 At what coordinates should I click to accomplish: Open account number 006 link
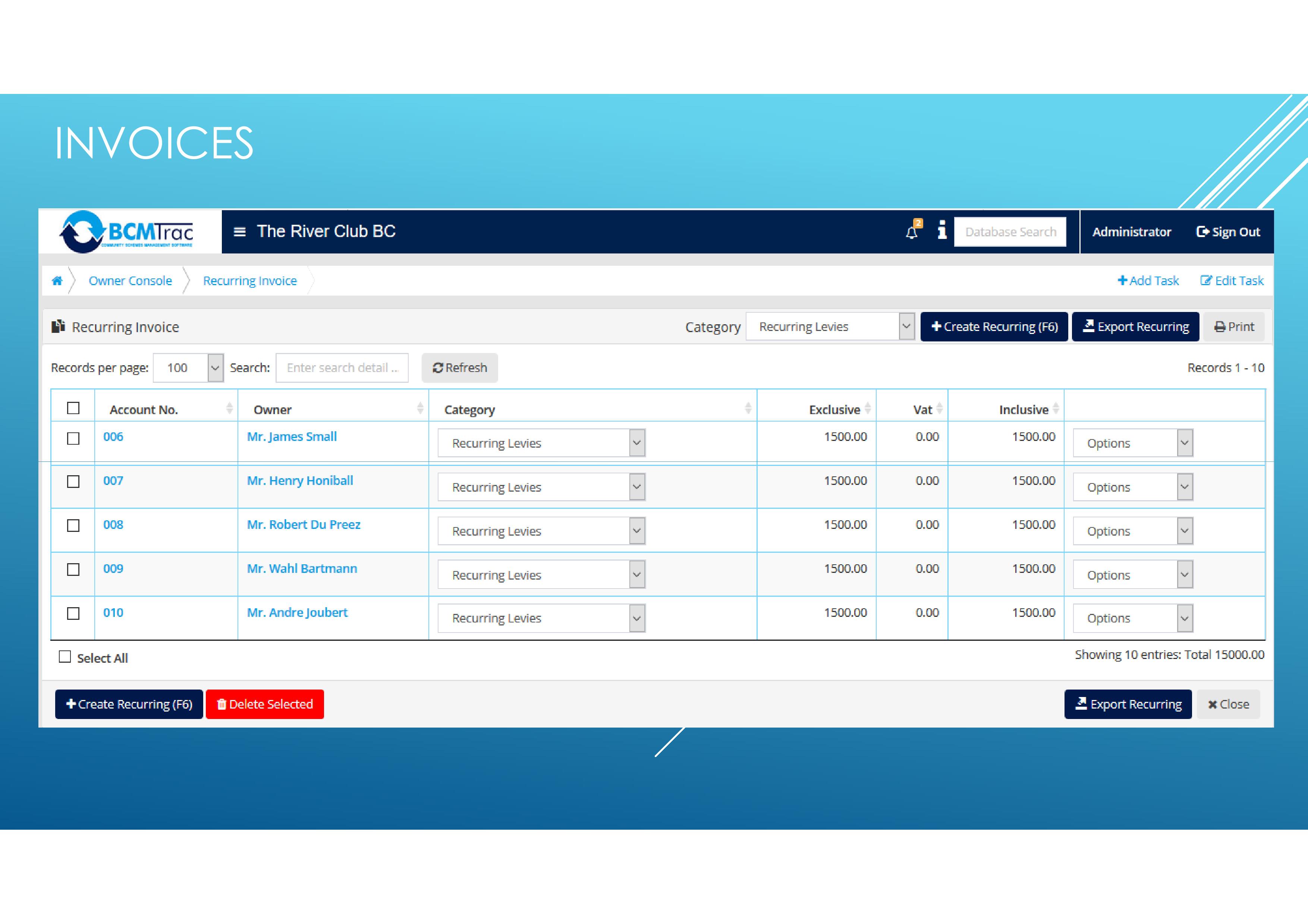point(113,437)
